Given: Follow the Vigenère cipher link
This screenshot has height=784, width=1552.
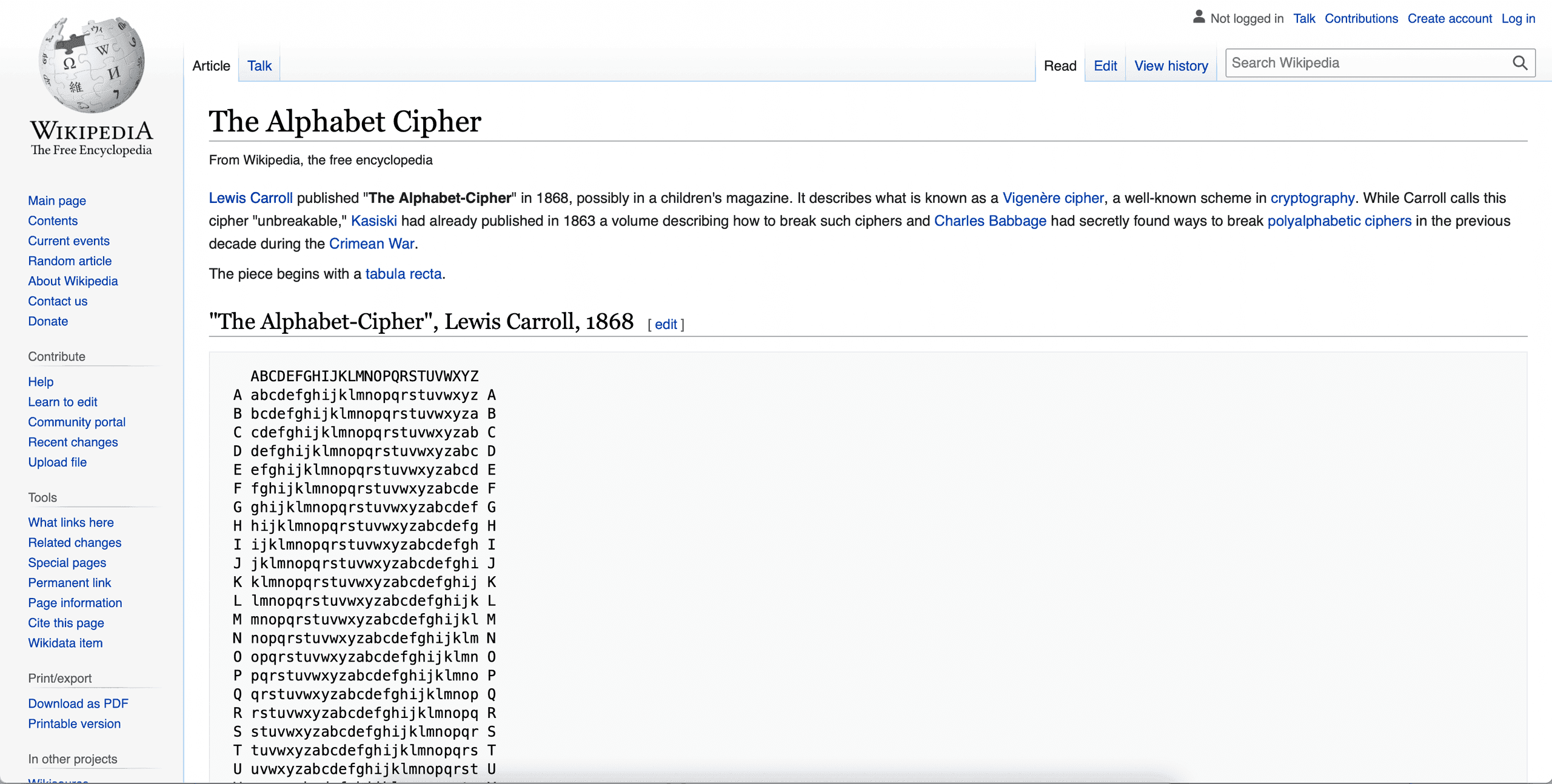Looking at the screenshot, I should point(1053,198).
